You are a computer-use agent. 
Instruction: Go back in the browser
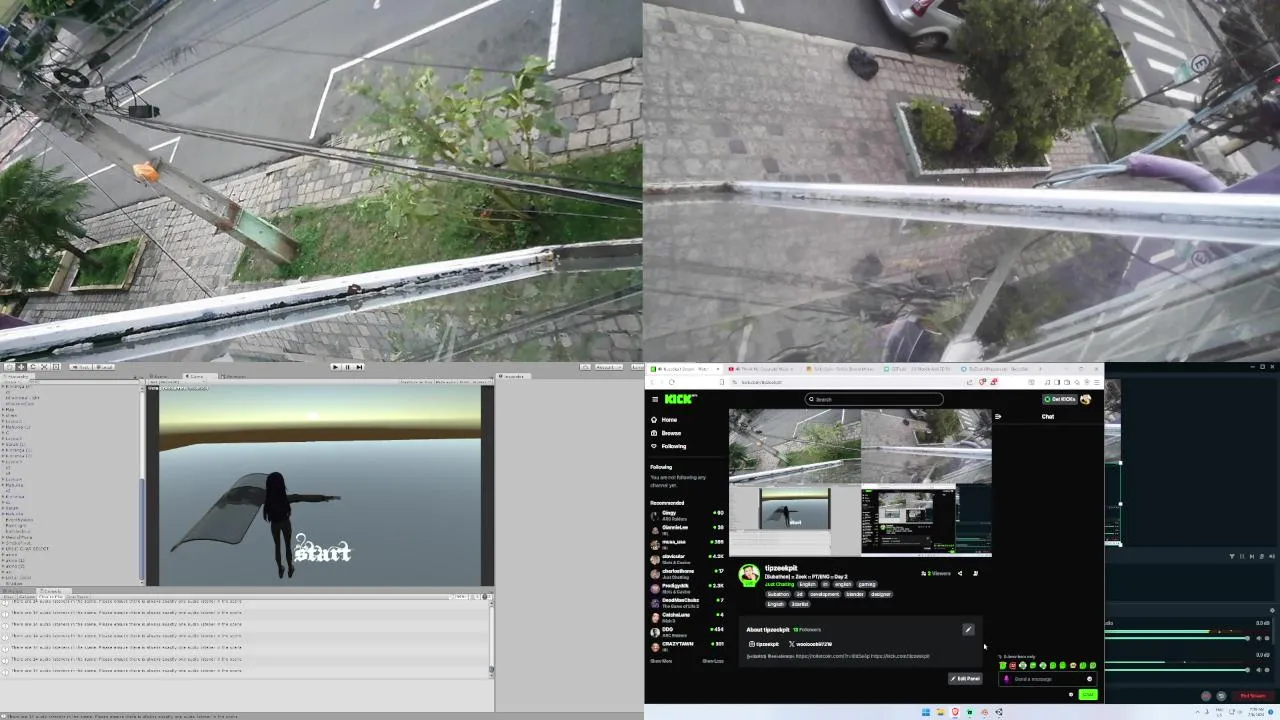[x=652, y=382]
